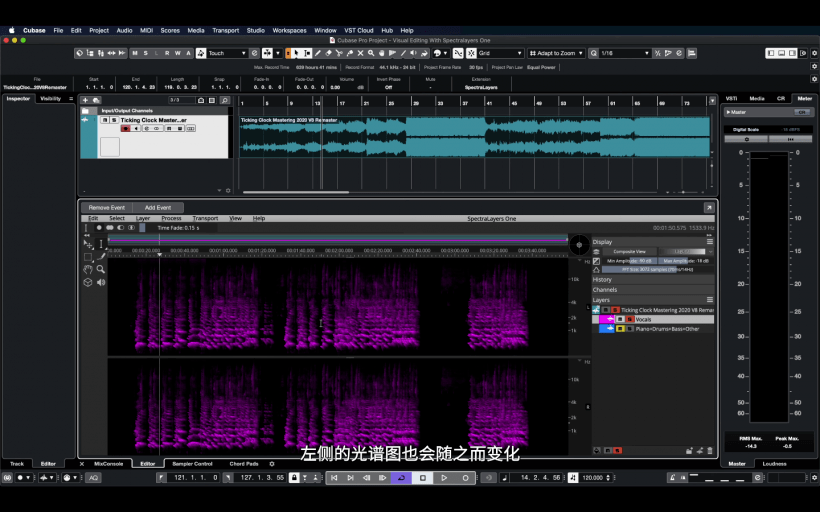Switch to the Visibility tab

point(51,98)
